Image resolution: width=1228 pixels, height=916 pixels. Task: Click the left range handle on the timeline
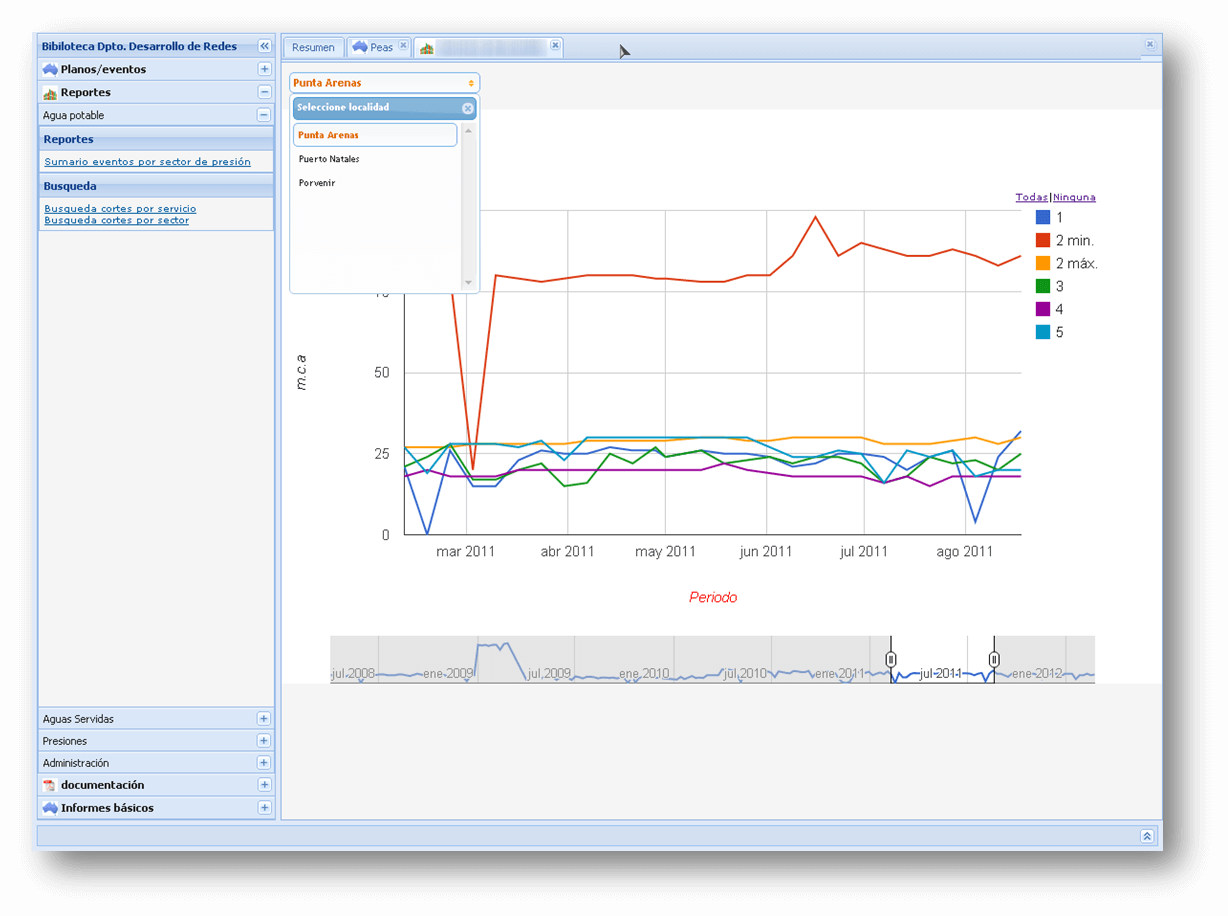pos(891,659)
